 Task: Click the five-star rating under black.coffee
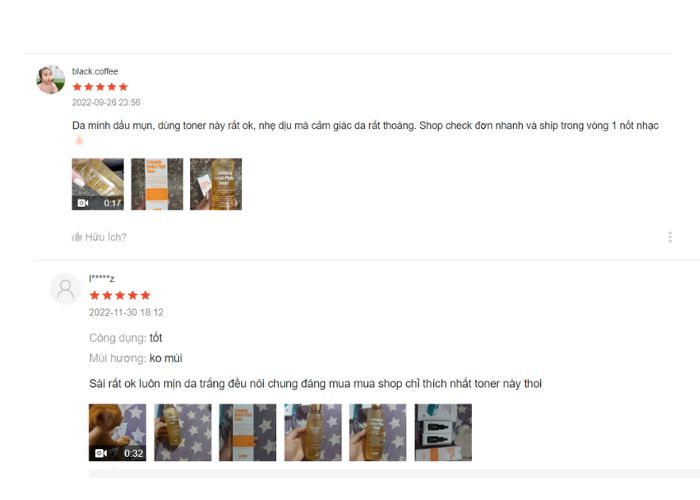coord(100,87)
